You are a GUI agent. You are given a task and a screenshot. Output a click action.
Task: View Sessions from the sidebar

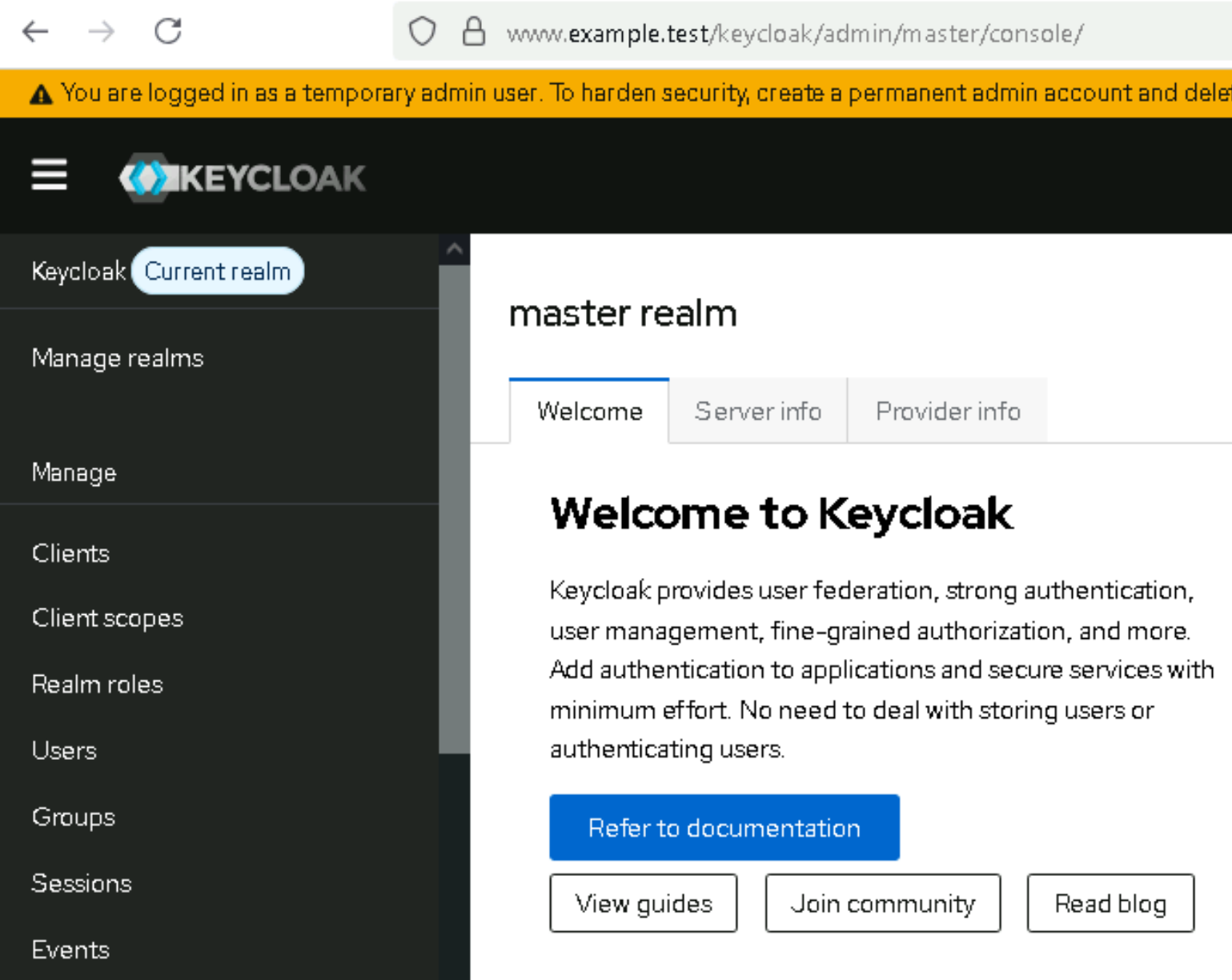(82, 884)
